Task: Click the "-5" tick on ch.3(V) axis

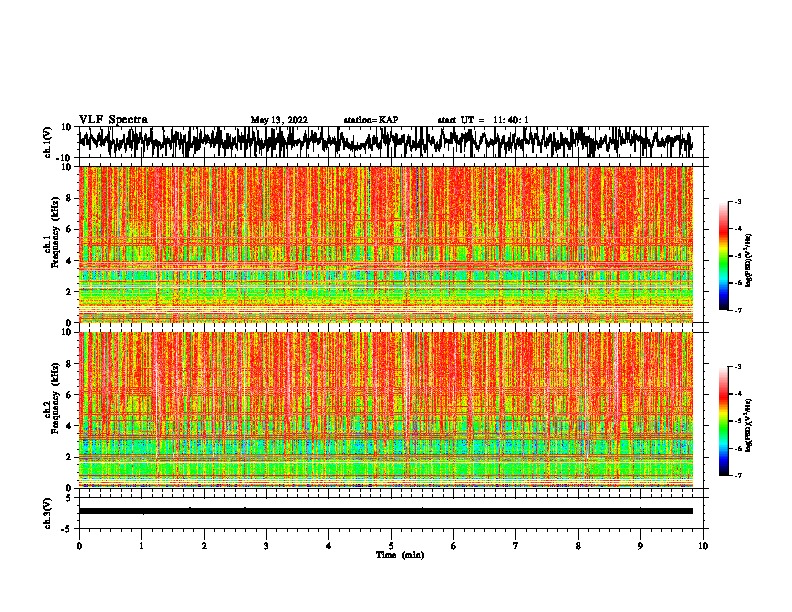Action: pyautogui.click(x=67, y=529)
